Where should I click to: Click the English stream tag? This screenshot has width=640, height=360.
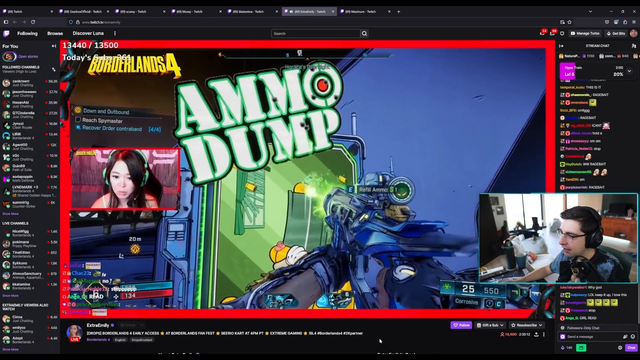click(120, 340)
